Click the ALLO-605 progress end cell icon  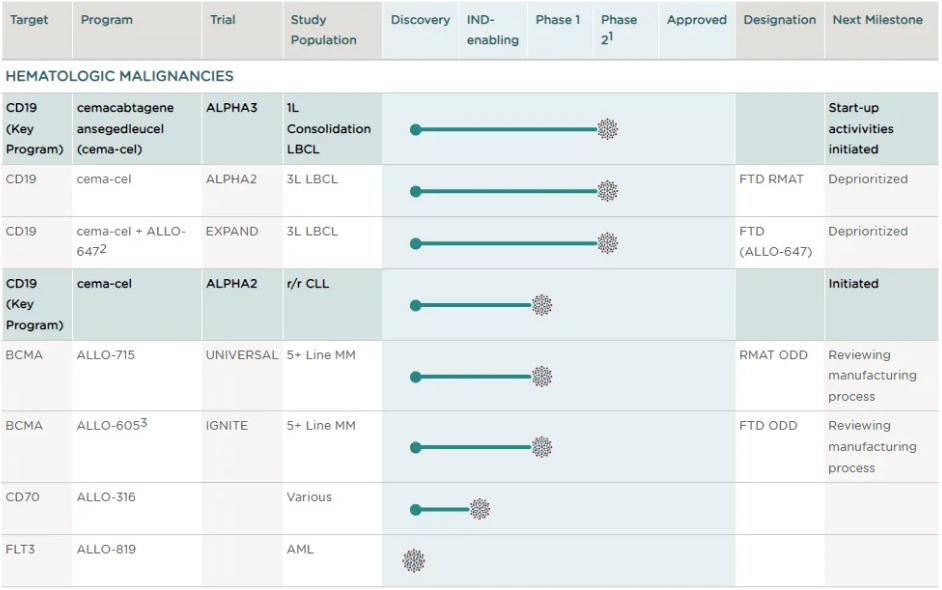pyautogui.click(x=541, y=447)
